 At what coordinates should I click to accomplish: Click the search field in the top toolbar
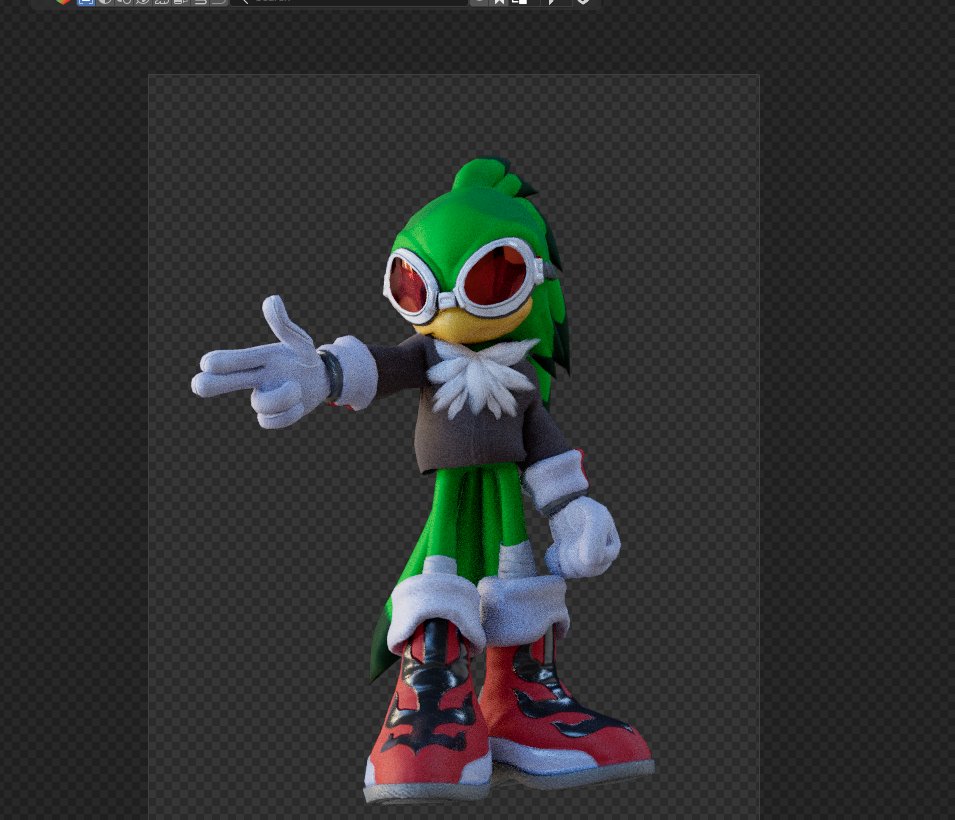[x=350, y=2]
